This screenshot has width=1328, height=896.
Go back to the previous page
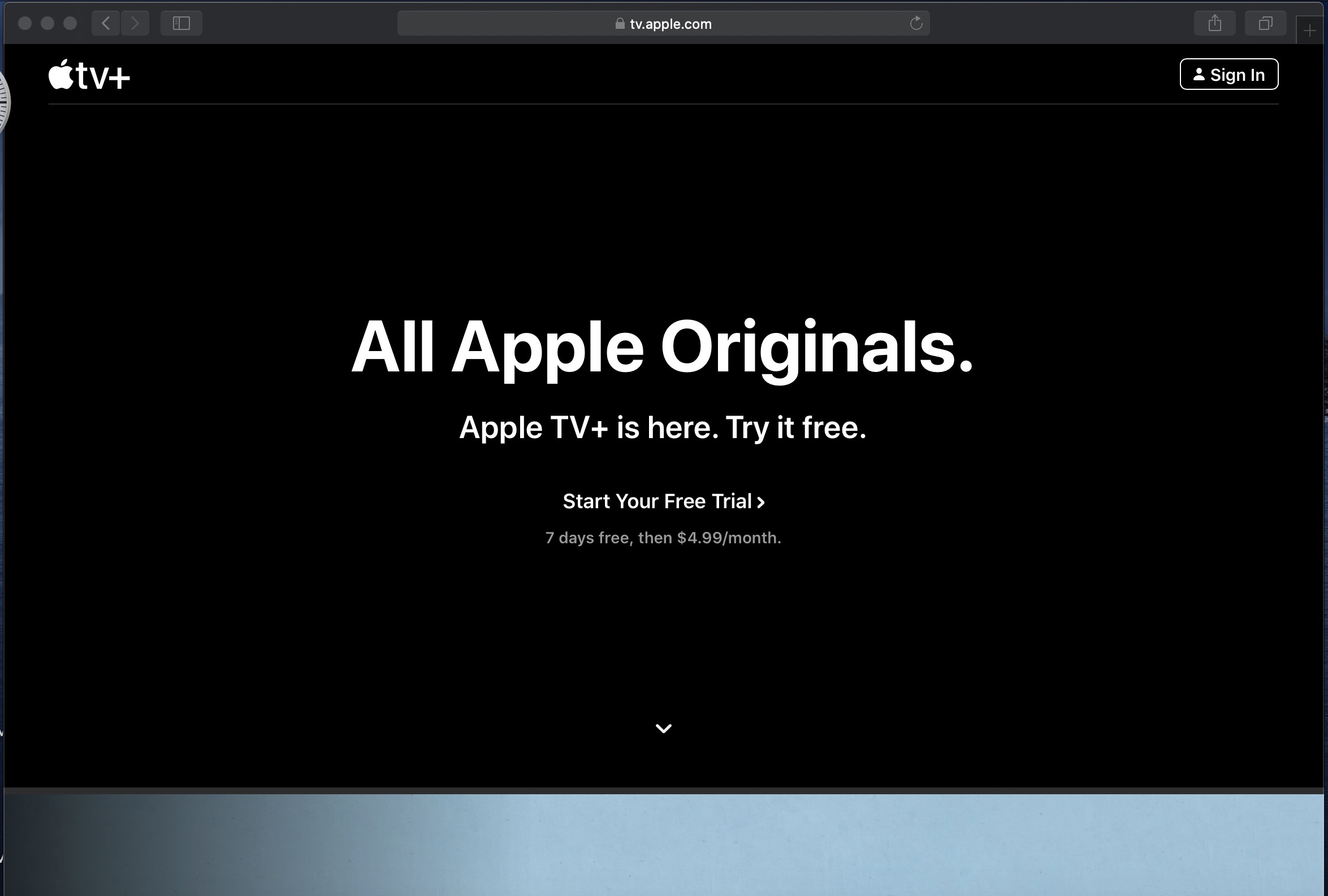coord(106,23)
